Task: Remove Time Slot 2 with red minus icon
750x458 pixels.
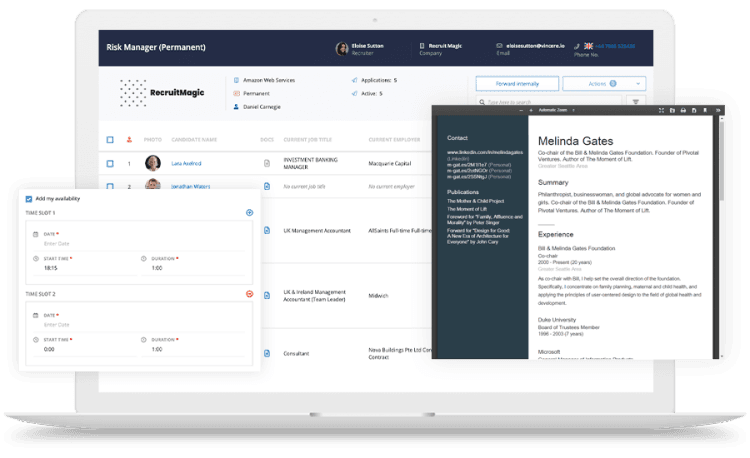Action: [x=249, y=294]
